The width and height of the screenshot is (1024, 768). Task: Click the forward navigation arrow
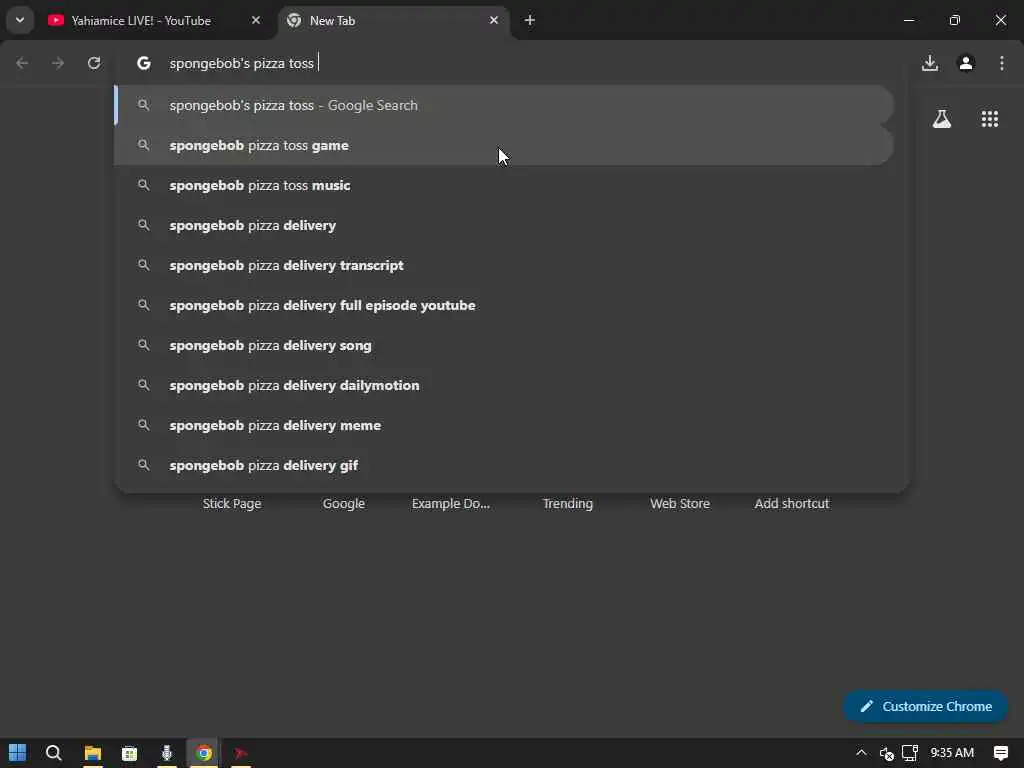(x=58, y=63)
